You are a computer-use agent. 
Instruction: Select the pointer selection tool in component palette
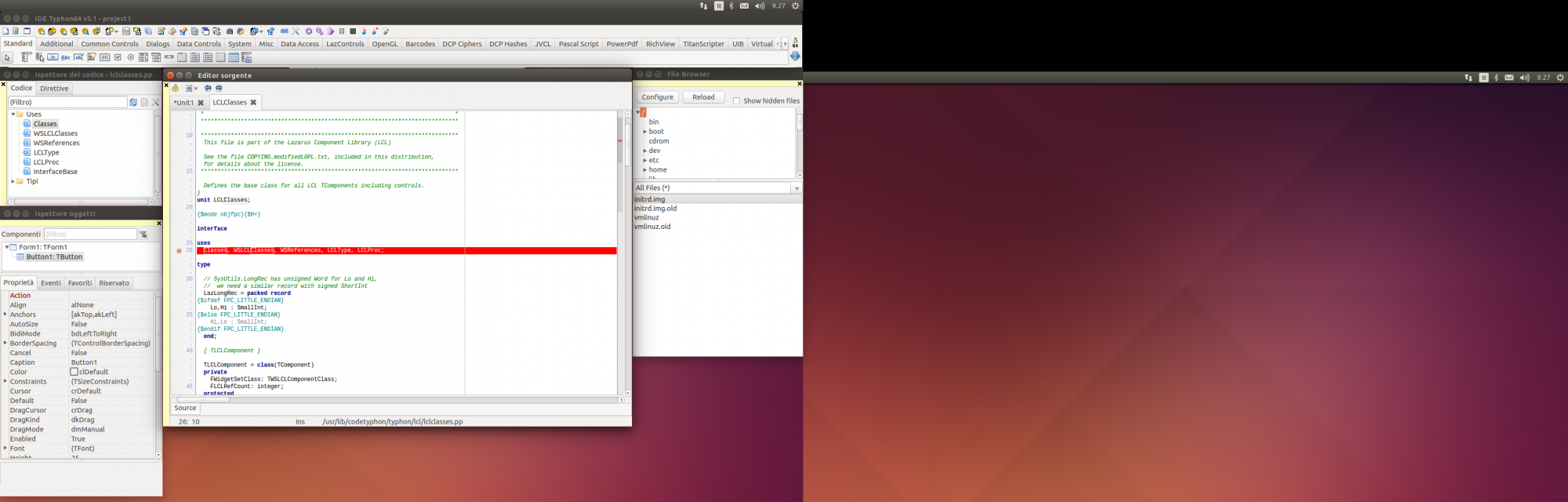[8, 57]
